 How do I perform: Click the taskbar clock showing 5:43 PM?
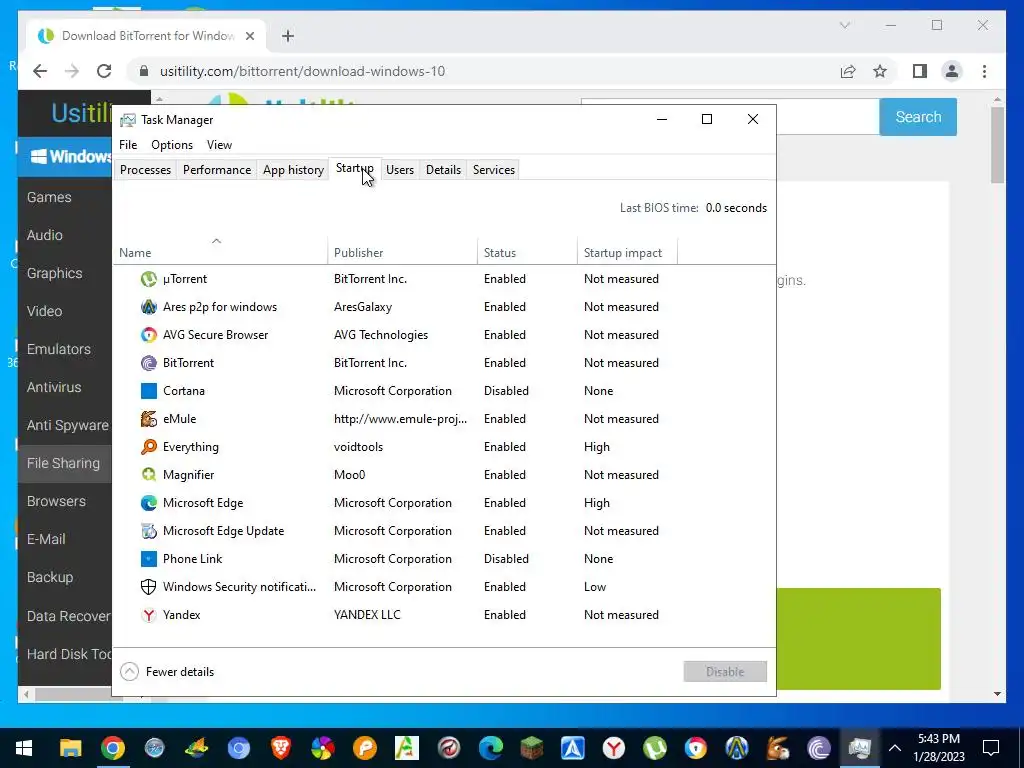(x=938, y=748)
